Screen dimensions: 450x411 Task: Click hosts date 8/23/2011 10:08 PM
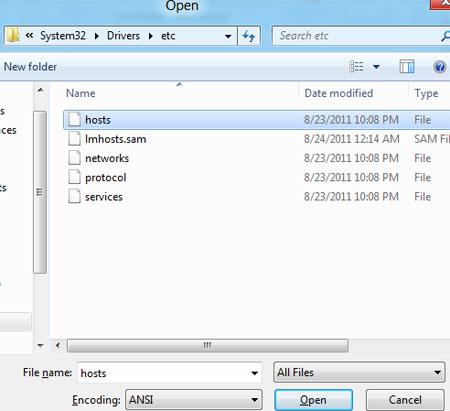tap(351, 120)
